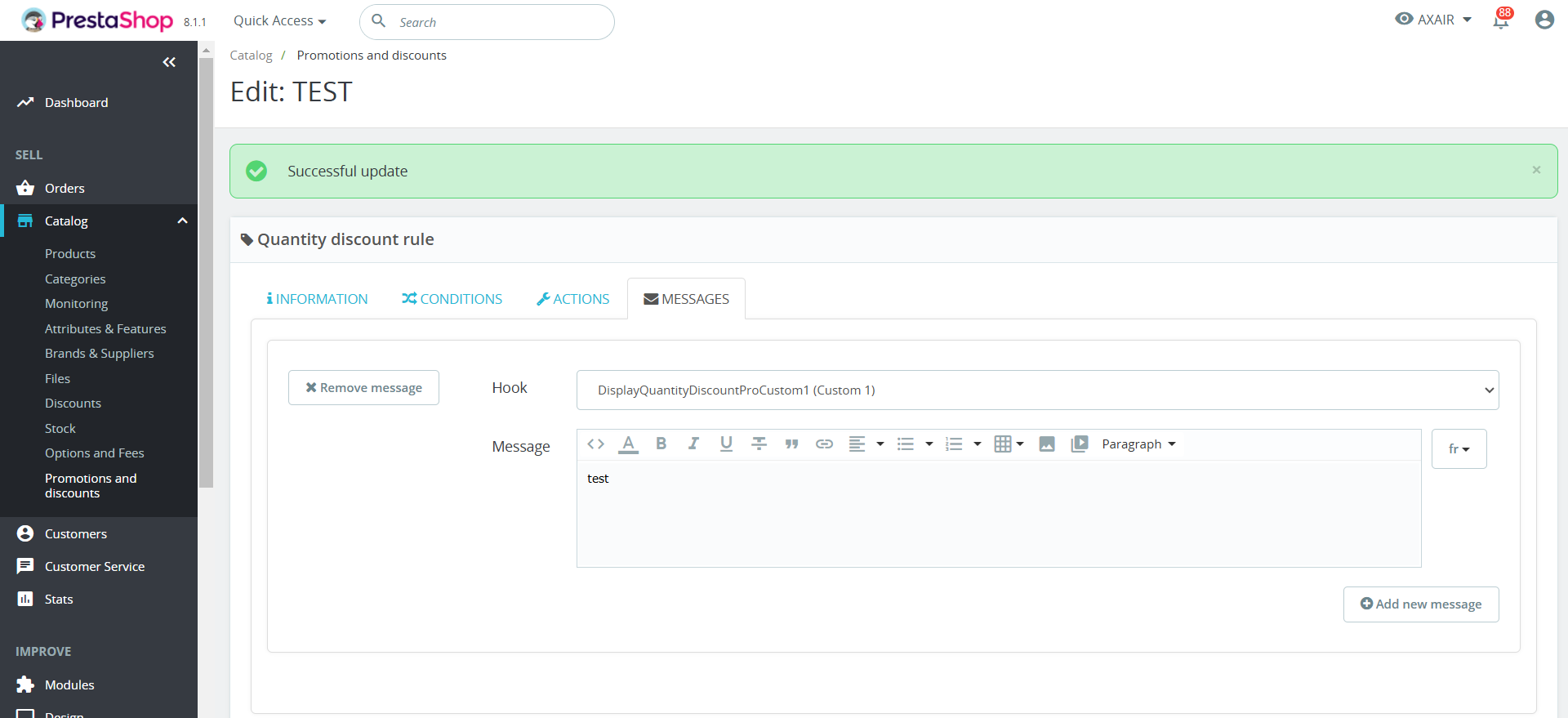Switch to the Conditions tab
Image resolution: width=1568 pixels, height=718 pixels.
point(452,299)
